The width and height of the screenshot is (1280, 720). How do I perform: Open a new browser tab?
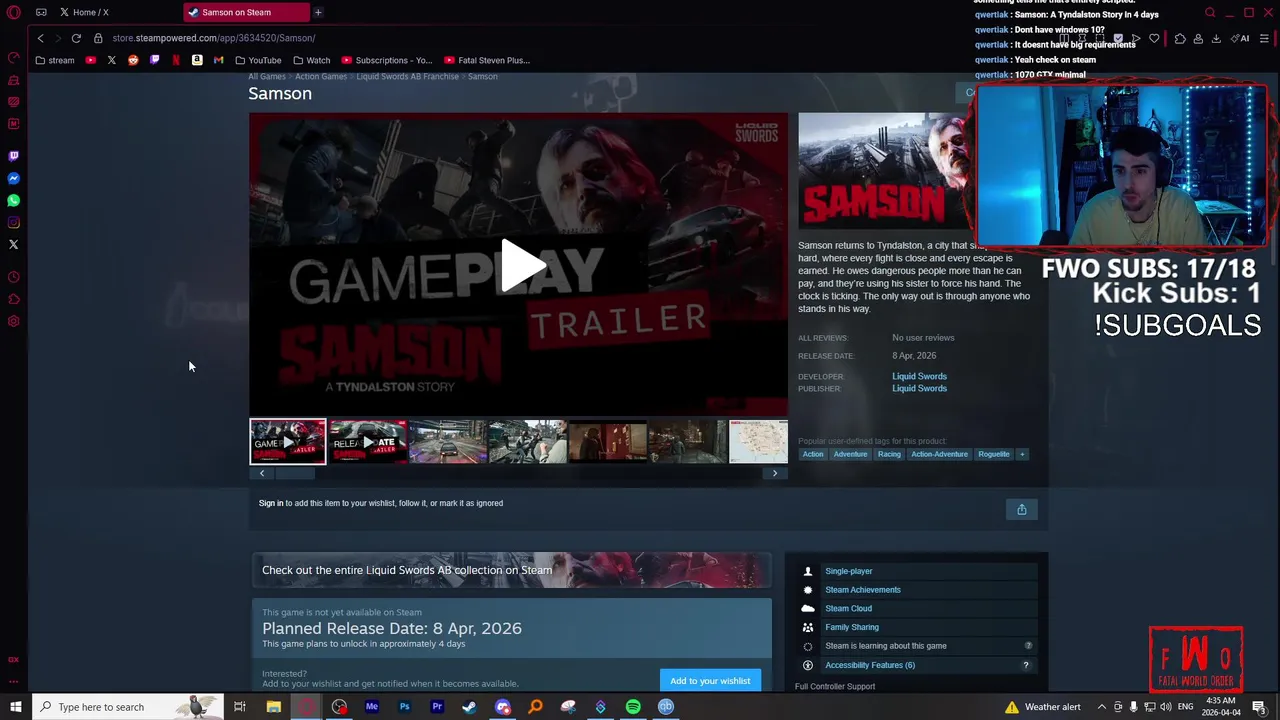[318, 12]
